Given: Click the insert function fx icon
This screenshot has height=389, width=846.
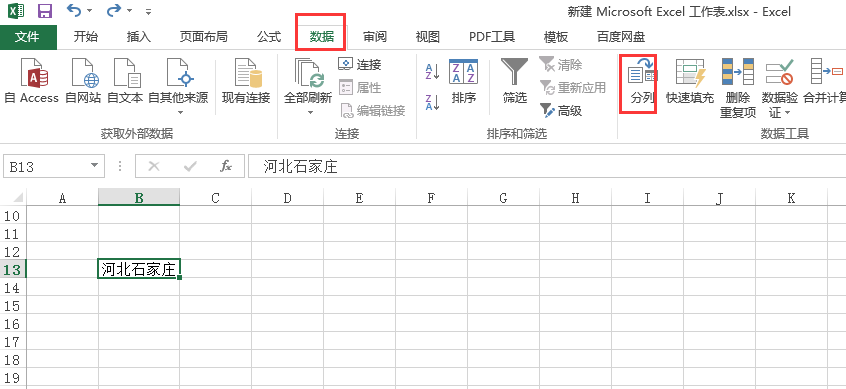Looking at the screenshot, I should click(227, 166).
